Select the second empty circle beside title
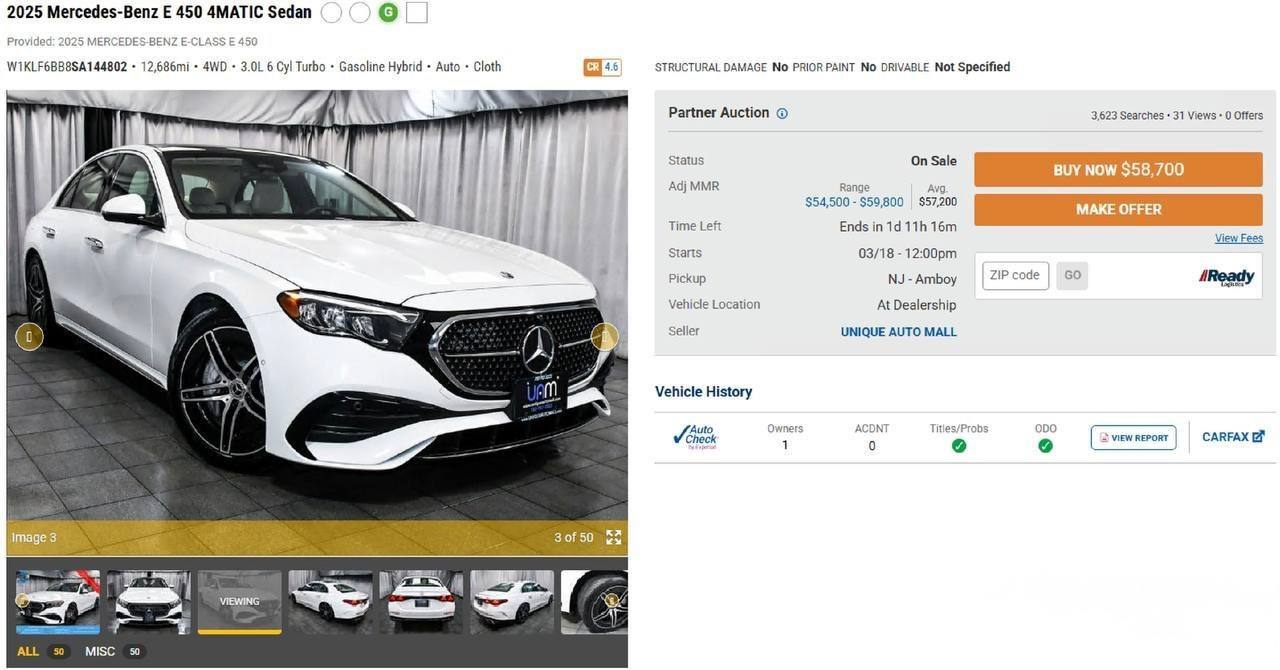The width and height of the screenshot is (1280, 670). [x=360, y=13]
